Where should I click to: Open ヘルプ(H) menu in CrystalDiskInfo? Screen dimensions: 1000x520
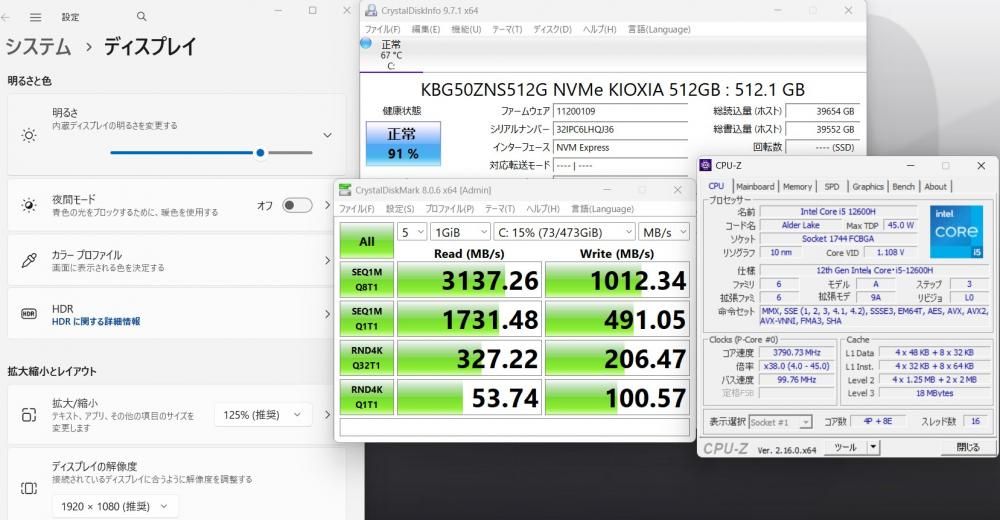[x=599, y=29]
